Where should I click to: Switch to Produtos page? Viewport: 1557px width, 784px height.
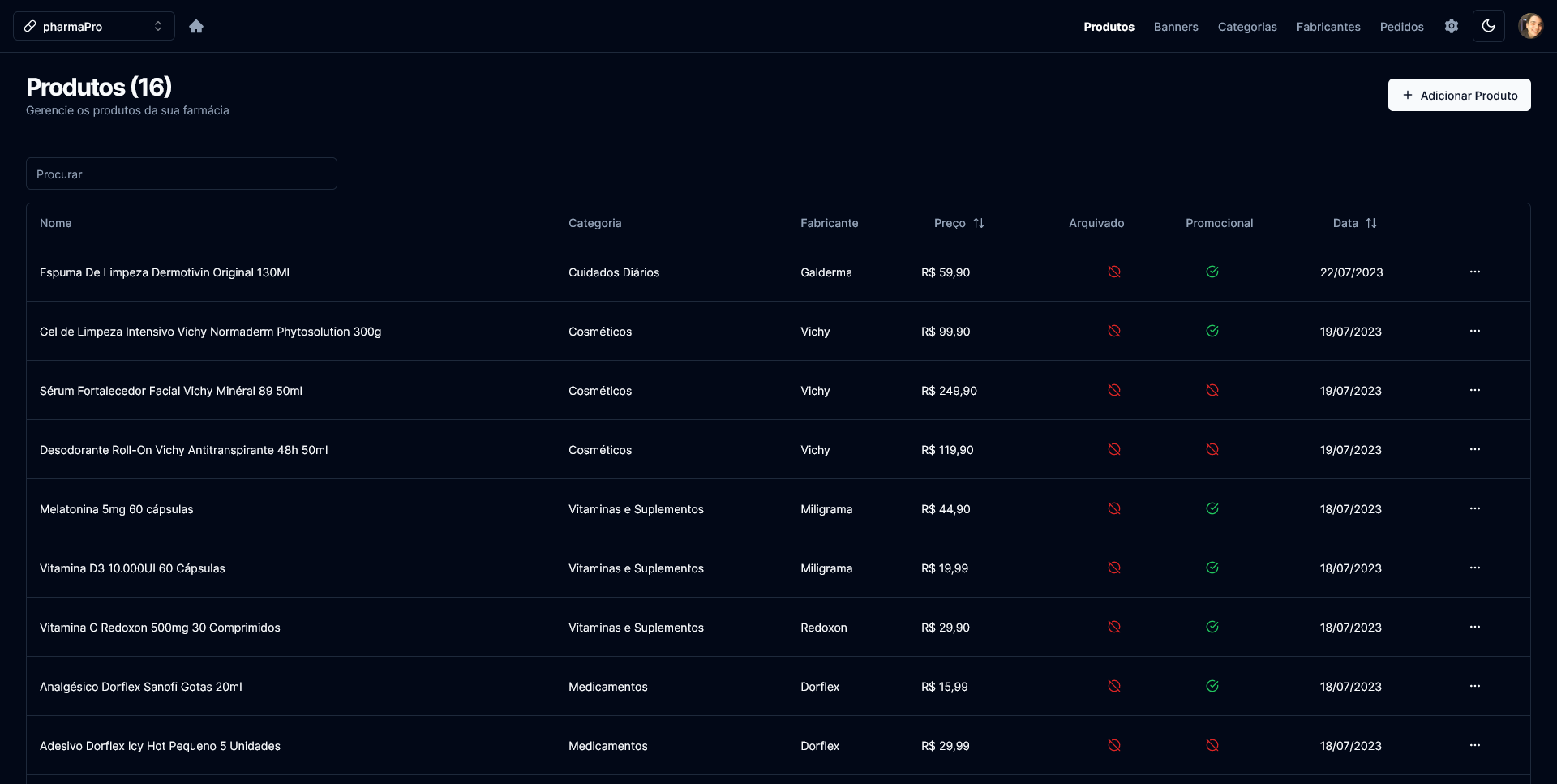[x=1109, y=27]
